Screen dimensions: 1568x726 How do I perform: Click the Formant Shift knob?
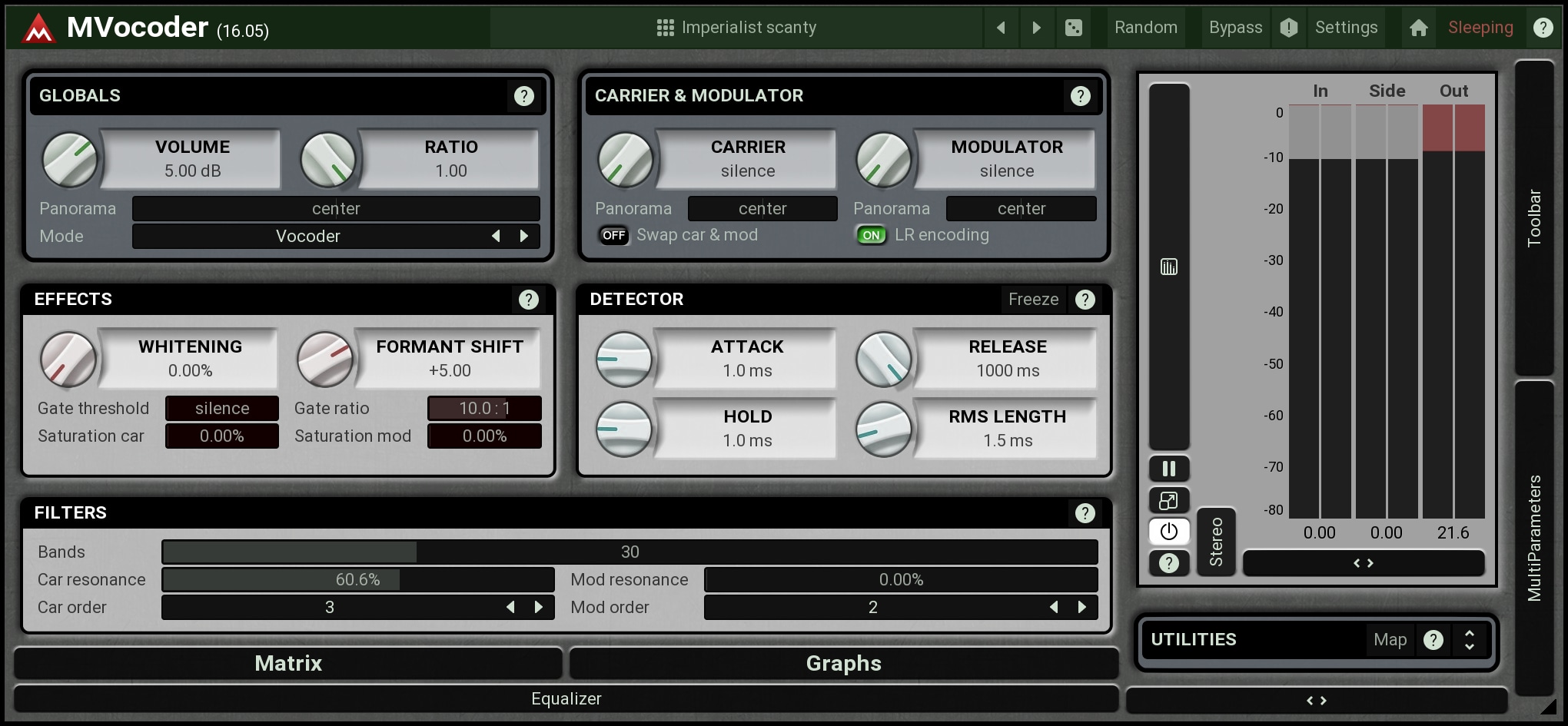pos(325,360)
